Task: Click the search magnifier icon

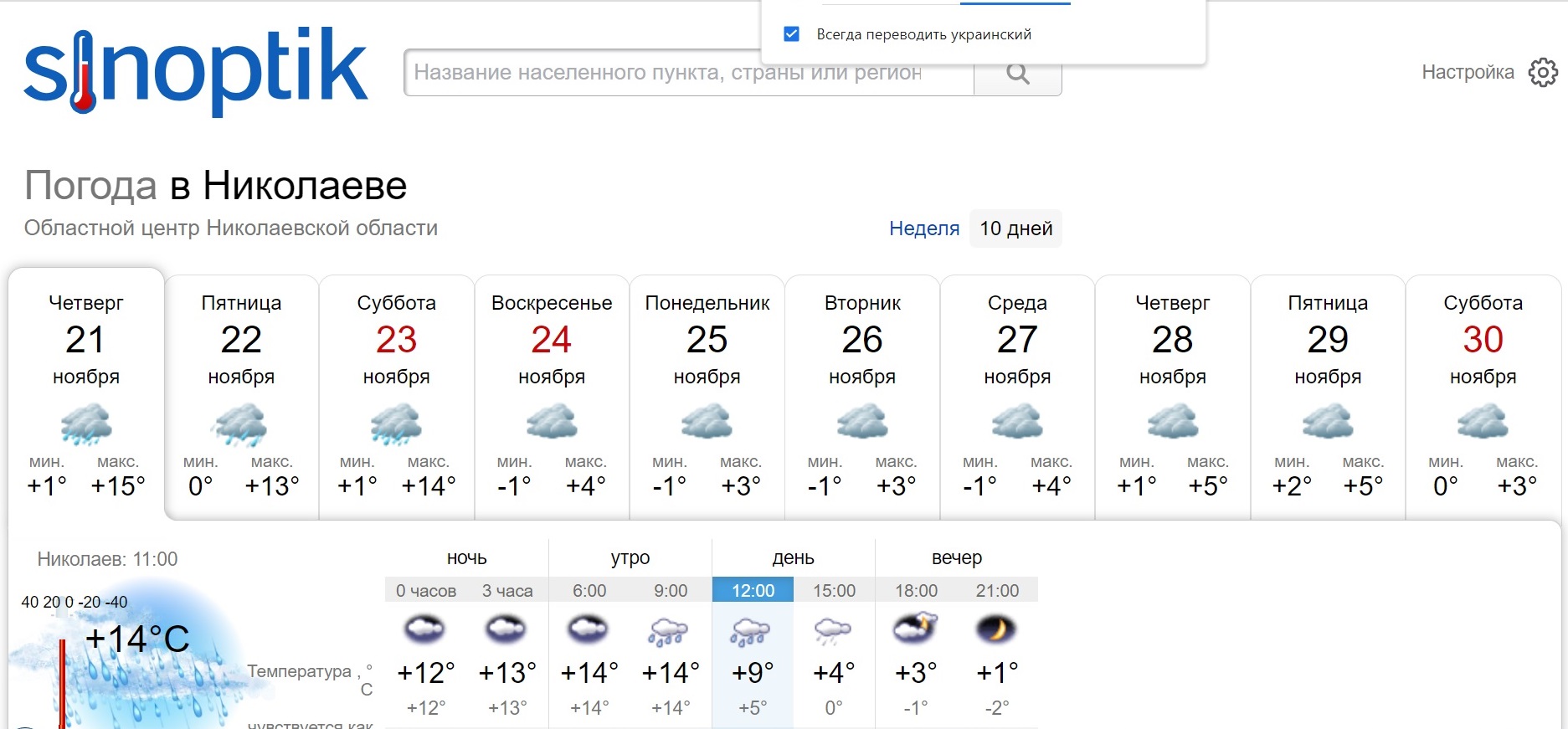Action: (1017, 74)
